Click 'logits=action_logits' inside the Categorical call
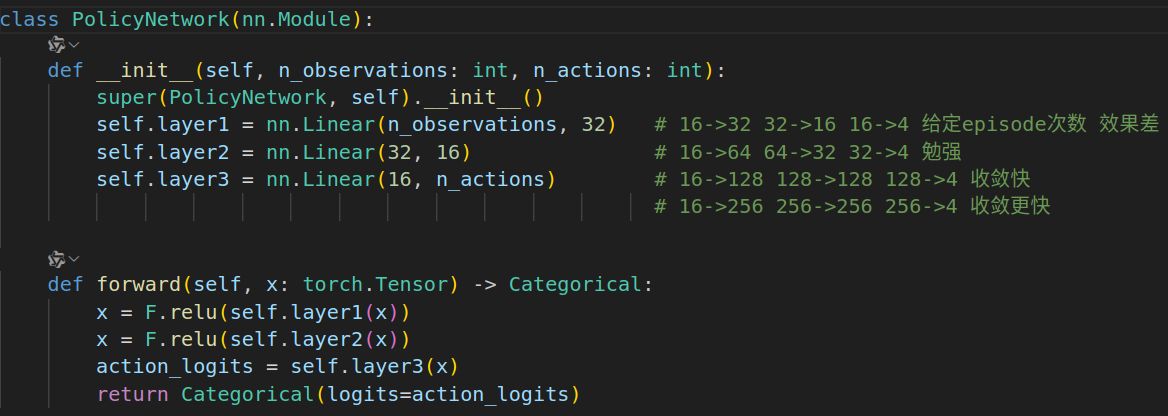Image resolution: width=1168 pixels, height=416 pixels. point(448,393)
